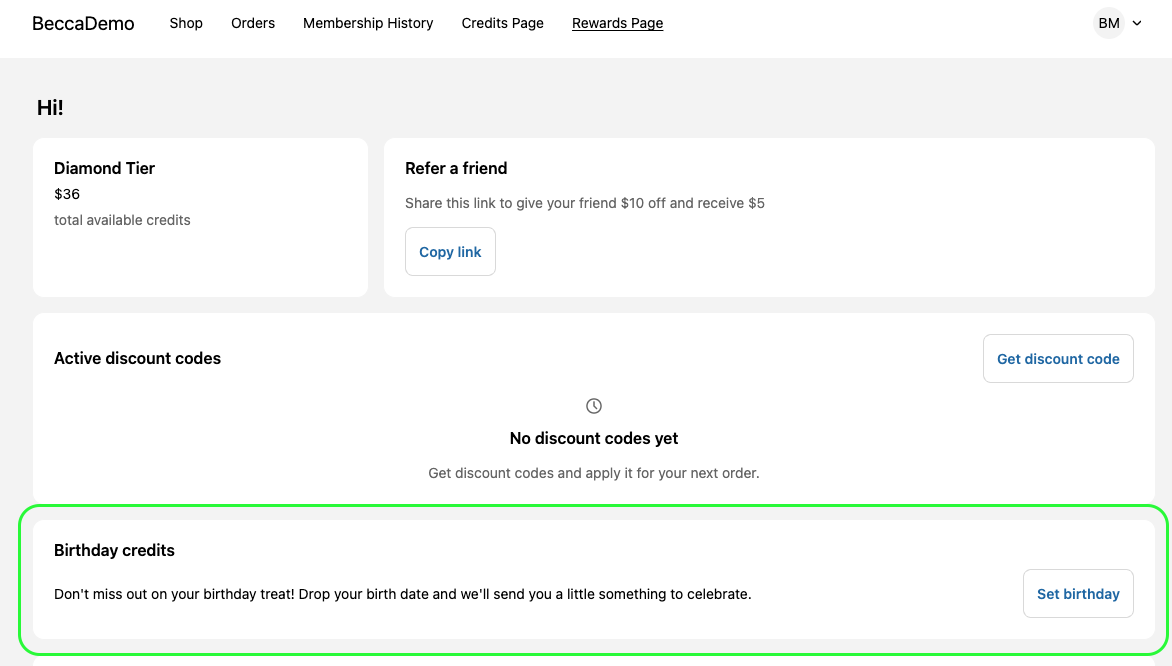Click Get discount code button
The image size is (1172, 666).
(x=1058, y=359)
